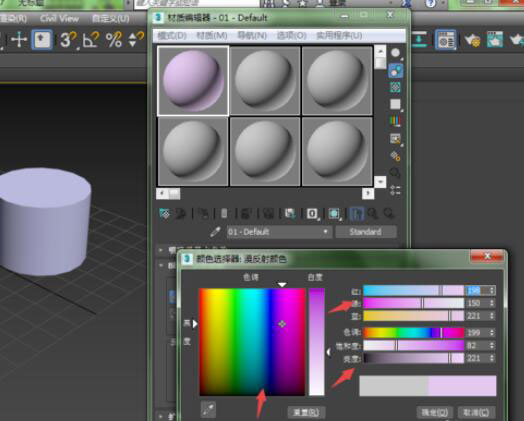This screenshot has width=524, height=421.
Task: Open the 实用程序(U) menu
Action: (339, 35)
